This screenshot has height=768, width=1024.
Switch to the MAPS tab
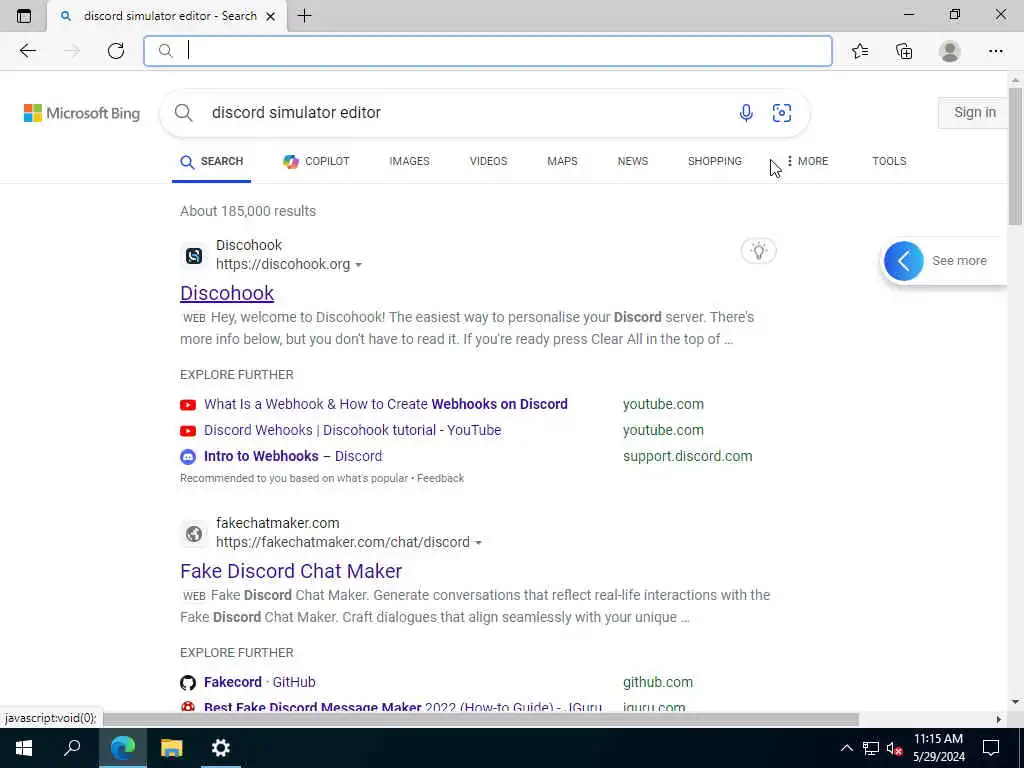coord(562,161)
